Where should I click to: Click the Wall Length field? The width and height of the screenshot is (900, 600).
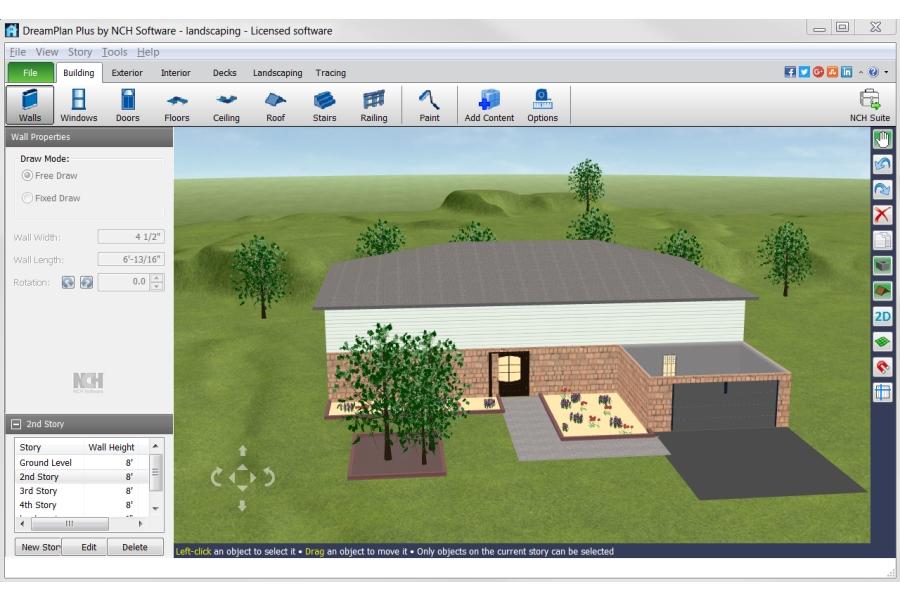[131, 260]
